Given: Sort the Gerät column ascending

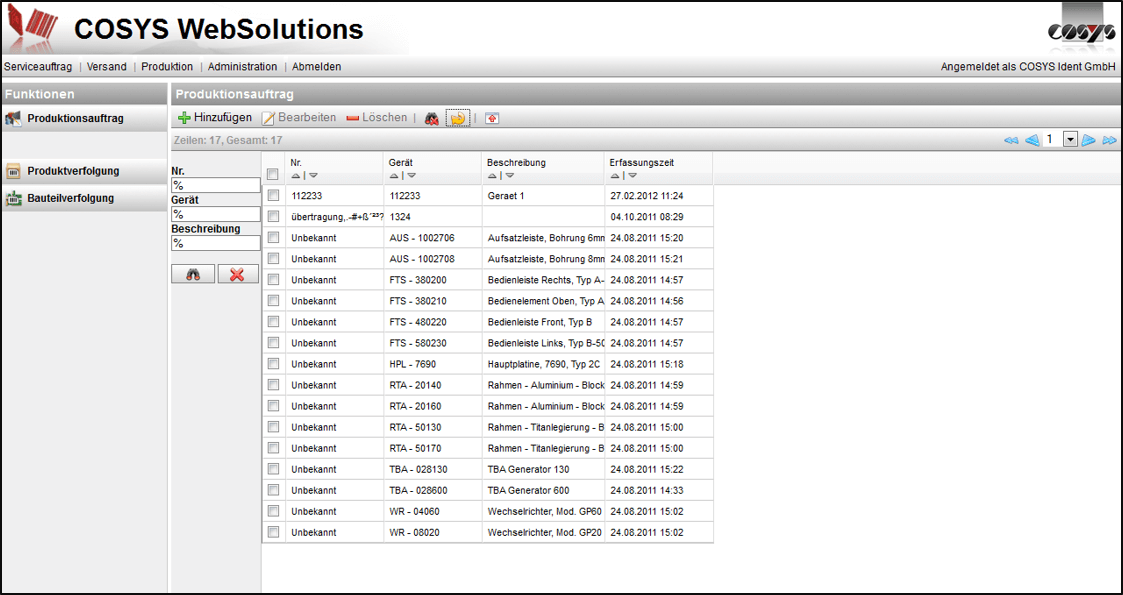Looking at the screenshot, I should (x=393, y=175).
